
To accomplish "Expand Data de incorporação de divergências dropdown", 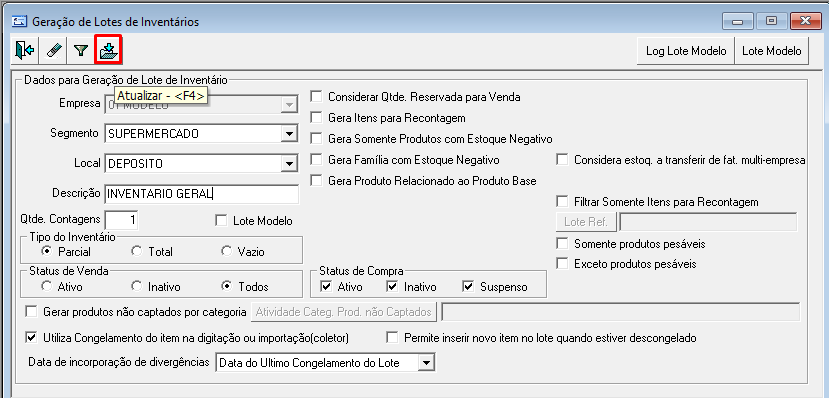I will click(426, 363).
